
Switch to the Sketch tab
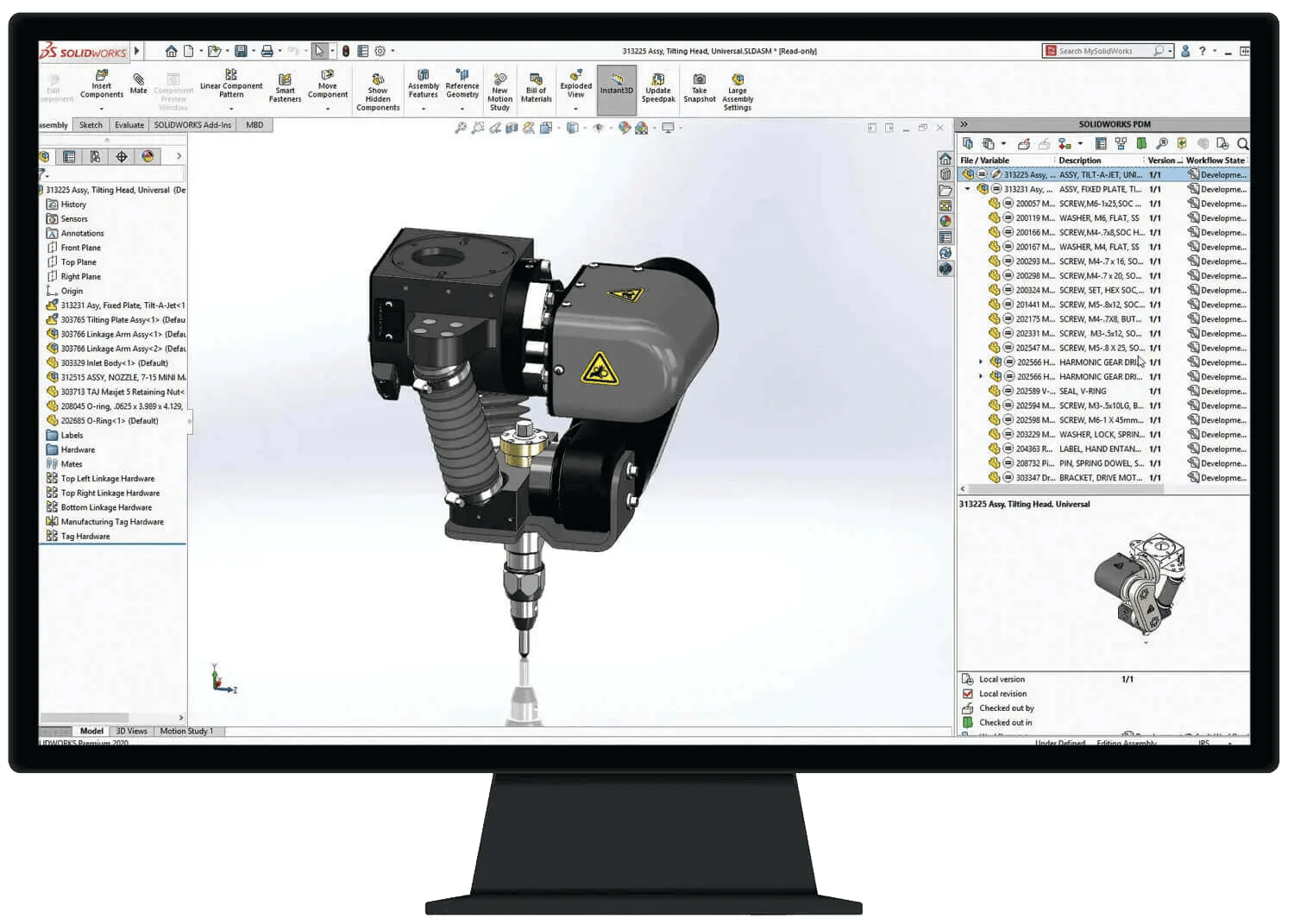[91, 125]
